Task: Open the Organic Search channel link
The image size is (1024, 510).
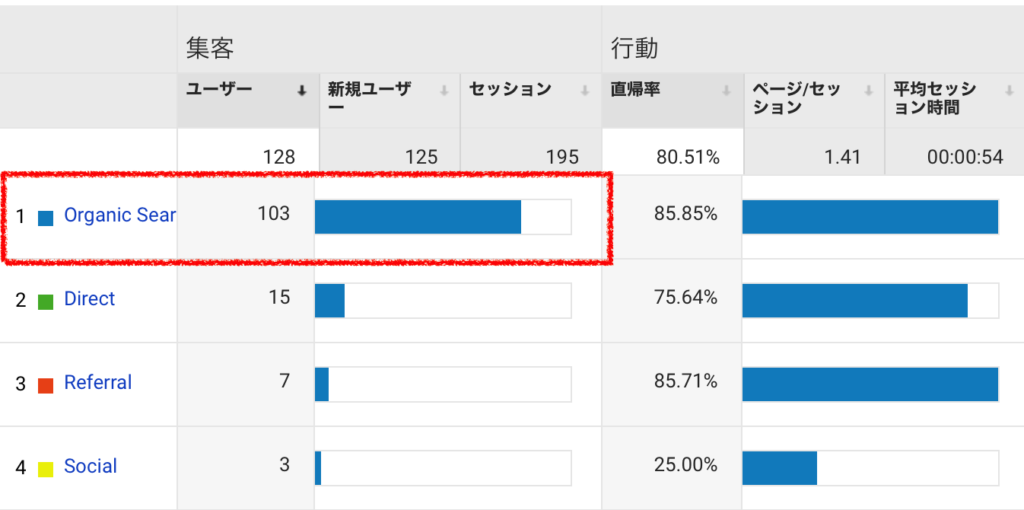Action: pos(120,215)
